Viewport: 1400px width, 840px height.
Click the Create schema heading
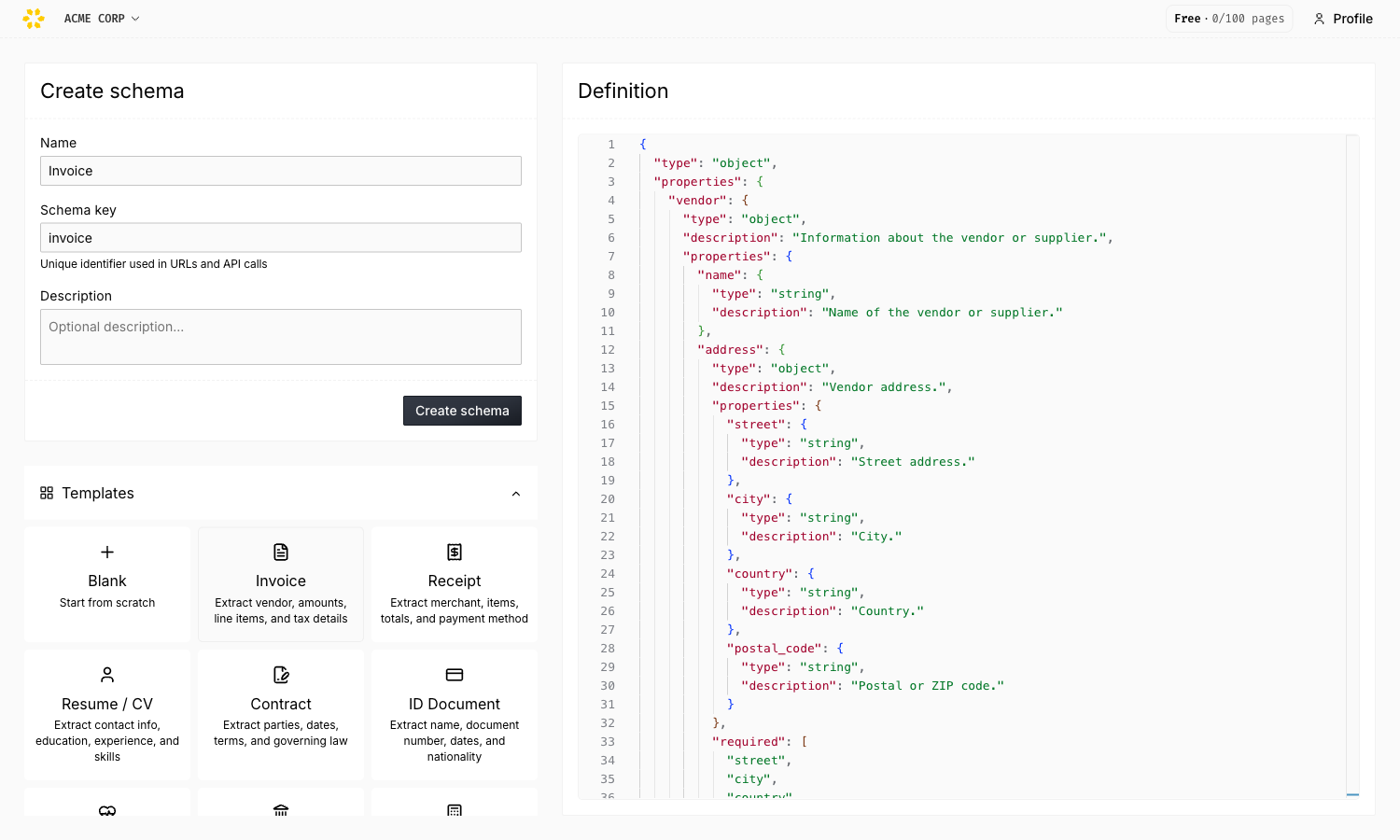click(112, 91)
